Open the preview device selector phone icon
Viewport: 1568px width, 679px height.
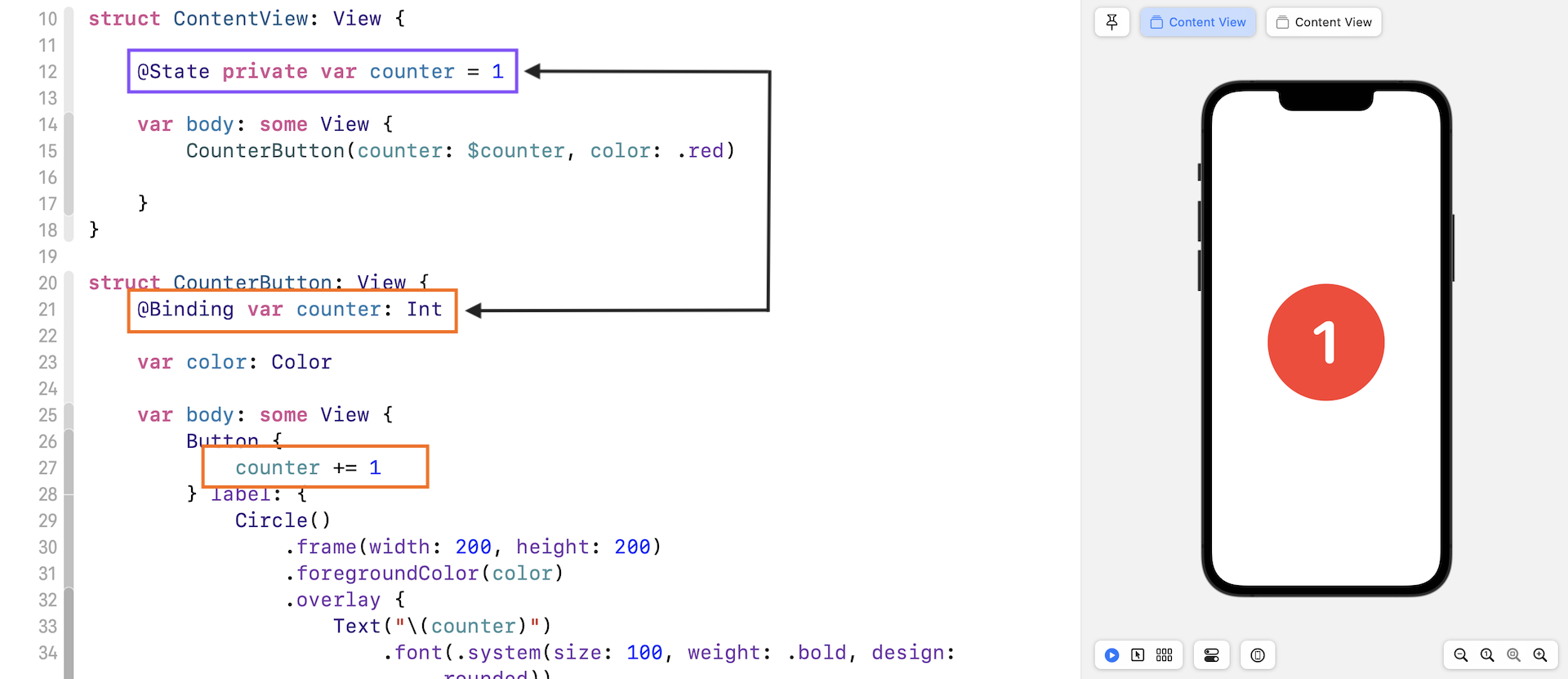click(1258, 655)
